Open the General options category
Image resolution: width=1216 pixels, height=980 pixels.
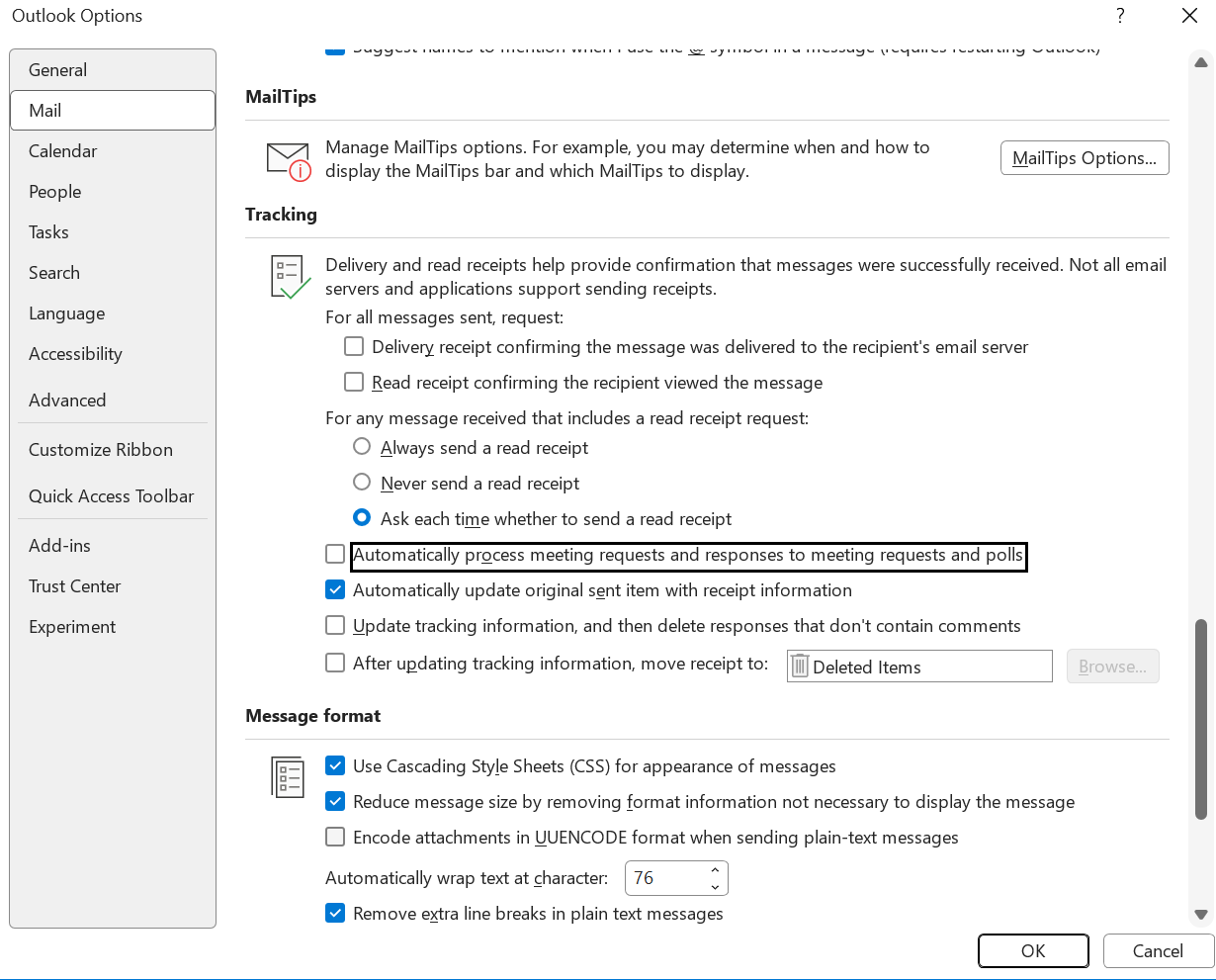pos(113,70)
